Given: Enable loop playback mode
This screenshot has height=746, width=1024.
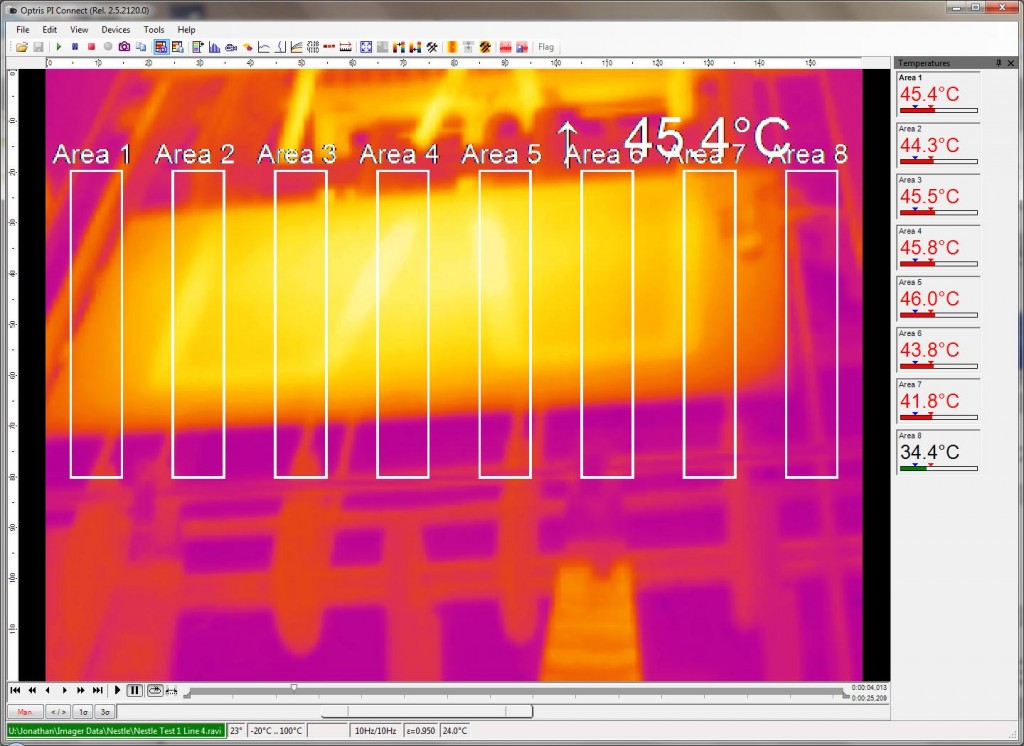Looking at the screenshot, I should click(155, 690).
